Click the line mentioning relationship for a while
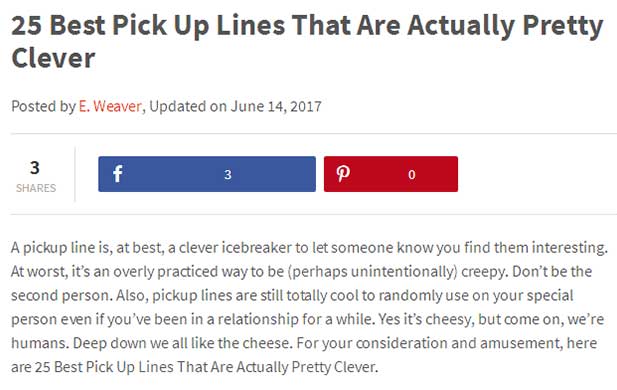Image resolution: width=617 pixels, height=390 pixels. tap(307, 319)
